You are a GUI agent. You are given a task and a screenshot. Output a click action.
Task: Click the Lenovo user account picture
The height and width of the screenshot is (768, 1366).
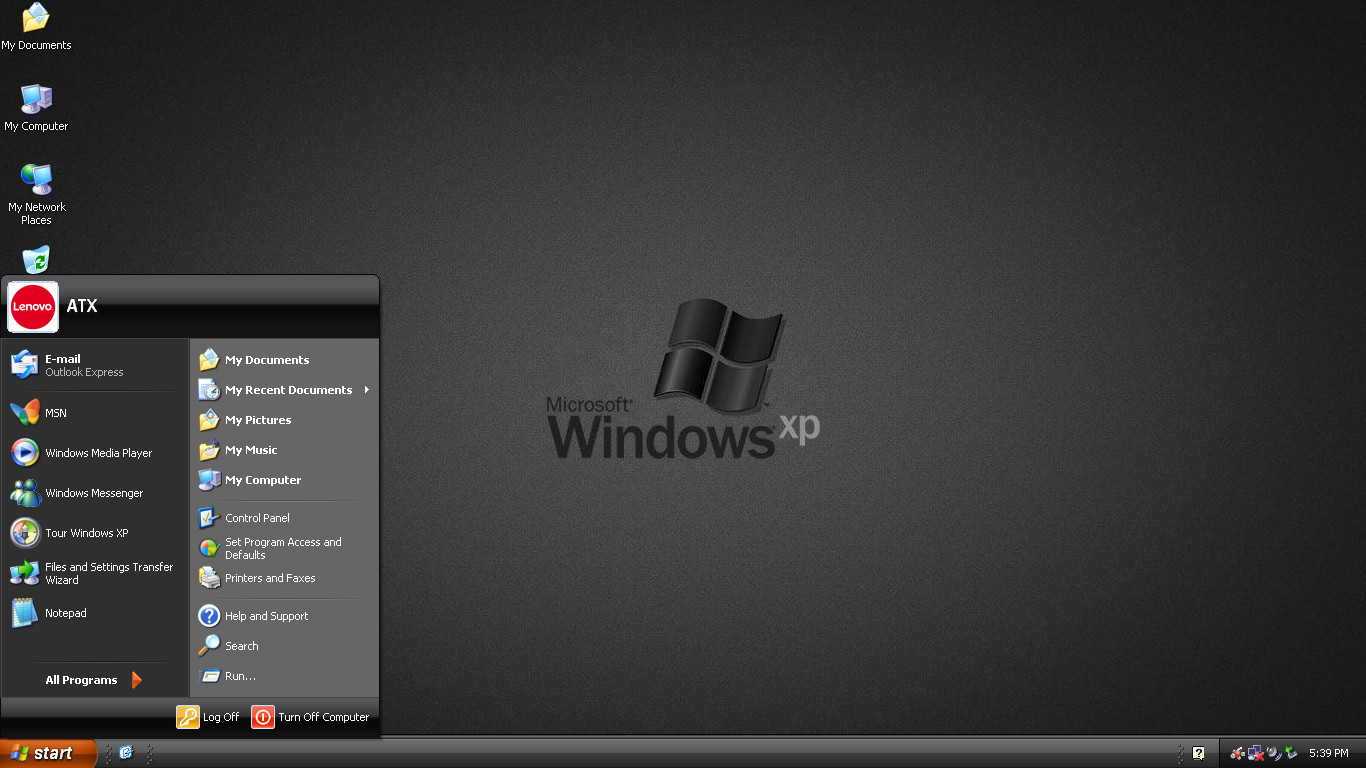(33, 307)
